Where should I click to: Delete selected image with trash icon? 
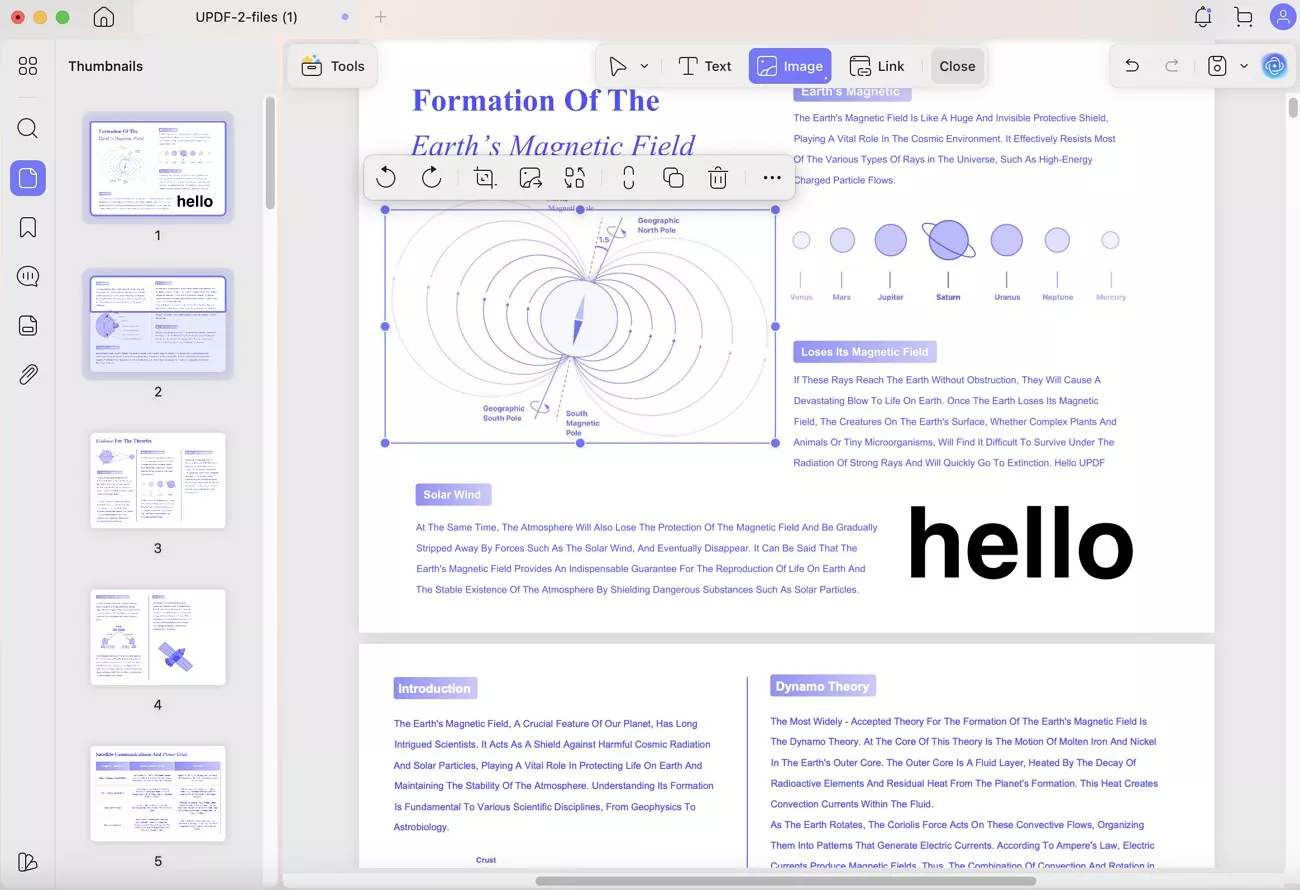click(x=718, y=178)
